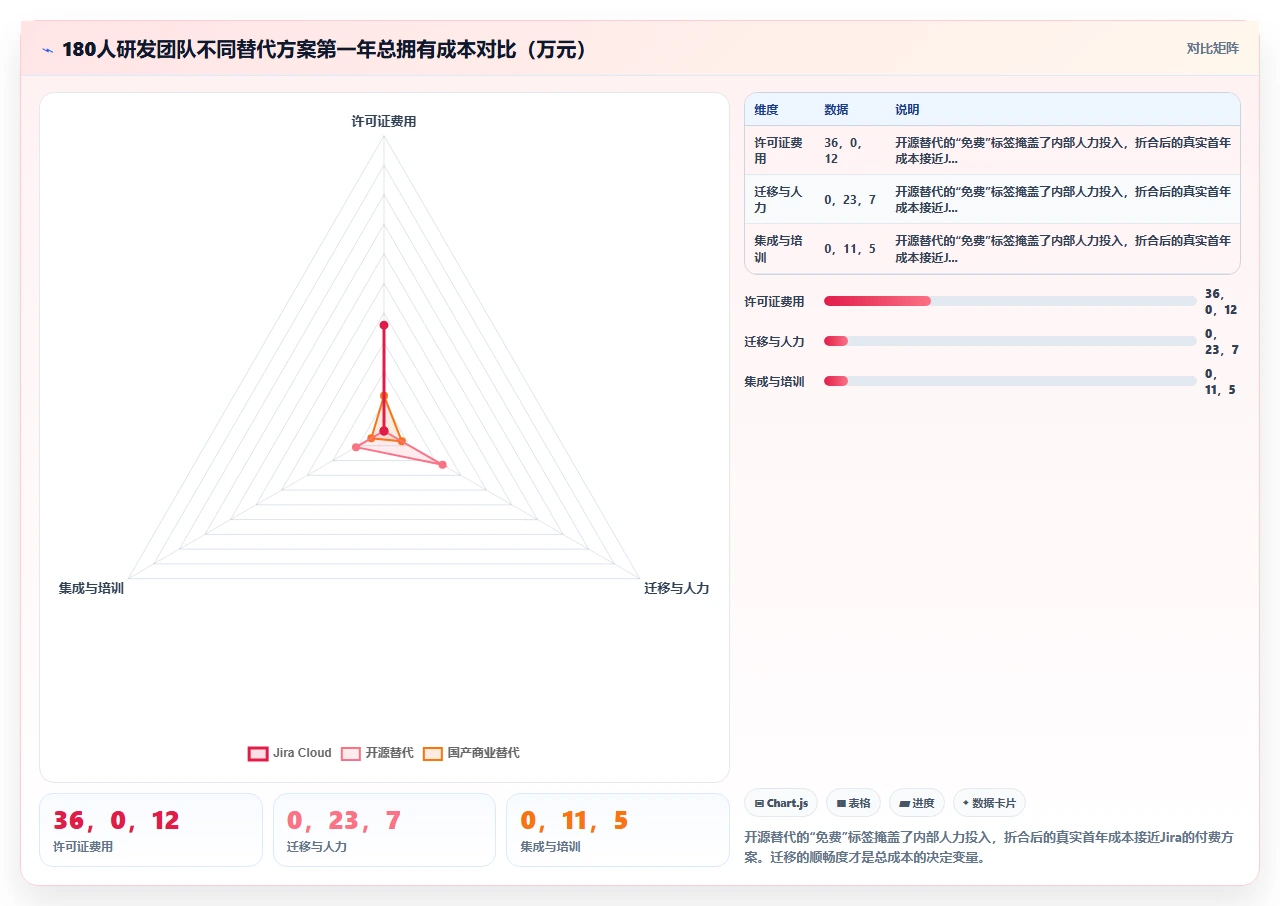Click the 对比矩阵 label in header
Viewport: 1280px width, 906px height.
click(x=1212, y=48)
